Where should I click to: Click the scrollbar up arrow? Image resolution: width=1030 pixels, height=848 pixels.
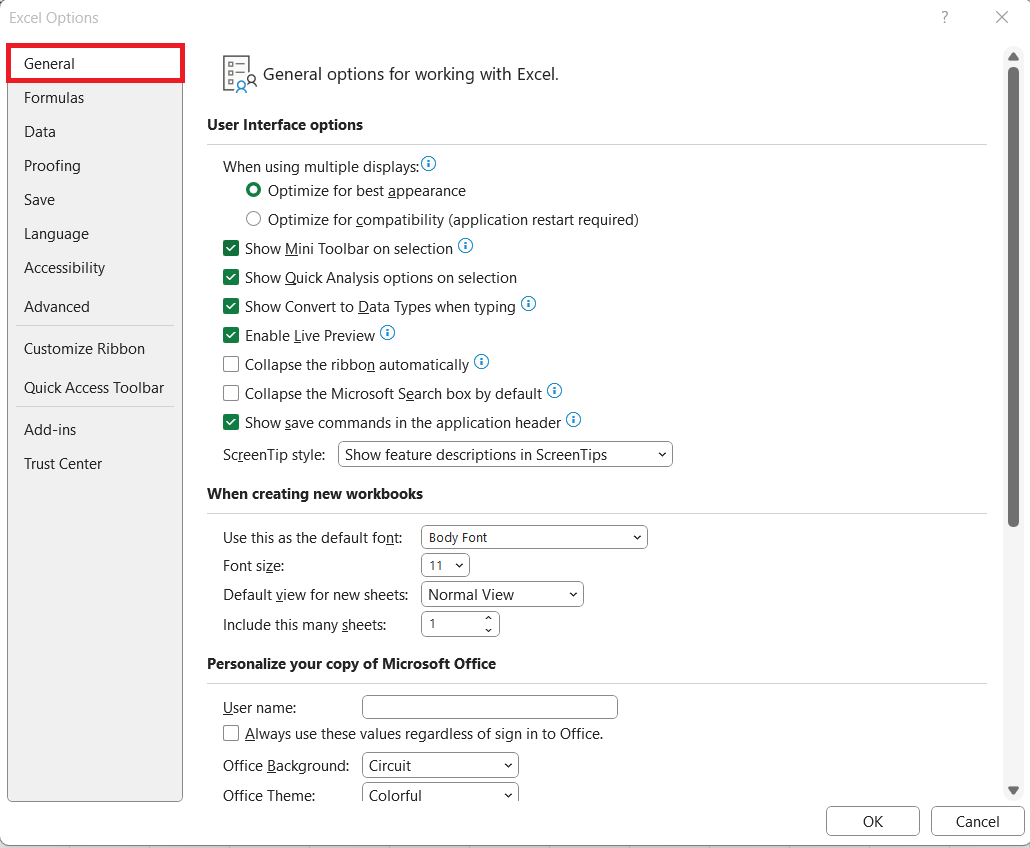tap(1014, 57)
